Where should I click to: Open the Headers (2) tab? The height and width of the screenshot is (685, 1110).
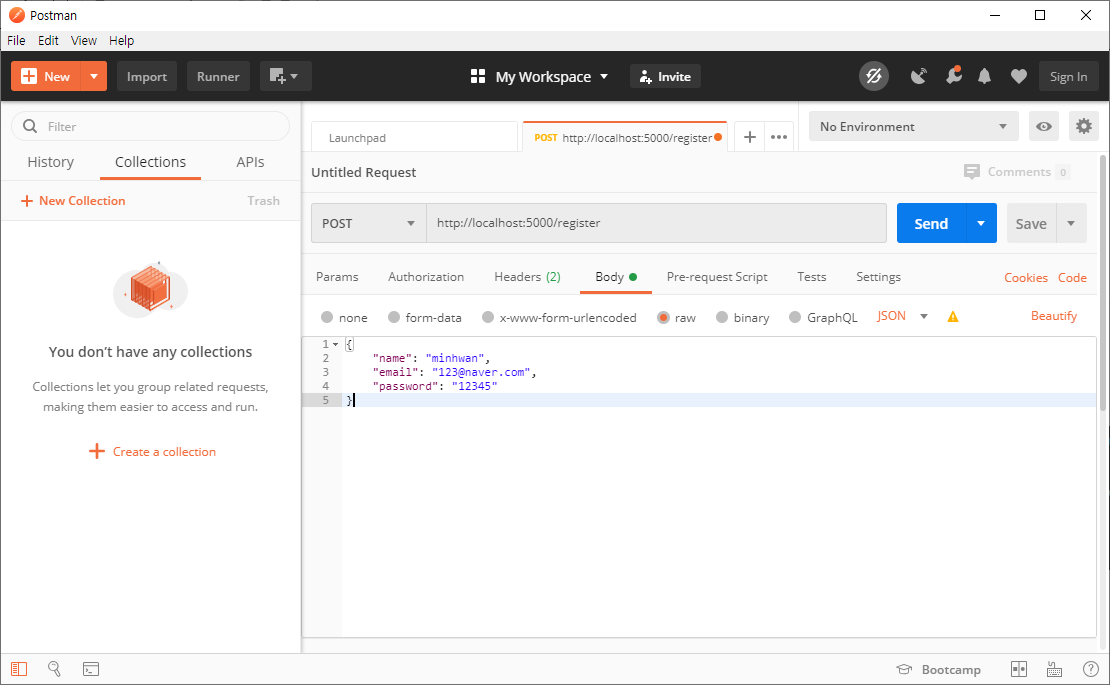(x=527, y=277)
